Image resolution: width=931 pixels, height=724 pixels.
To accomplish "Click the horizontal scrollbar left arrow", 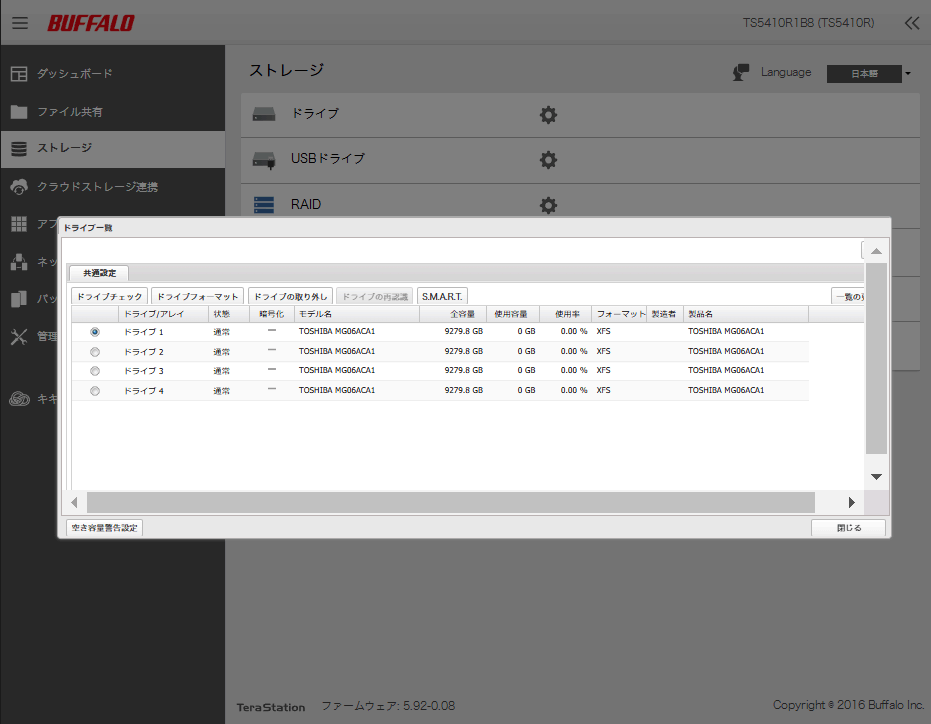I will (74, 502).
